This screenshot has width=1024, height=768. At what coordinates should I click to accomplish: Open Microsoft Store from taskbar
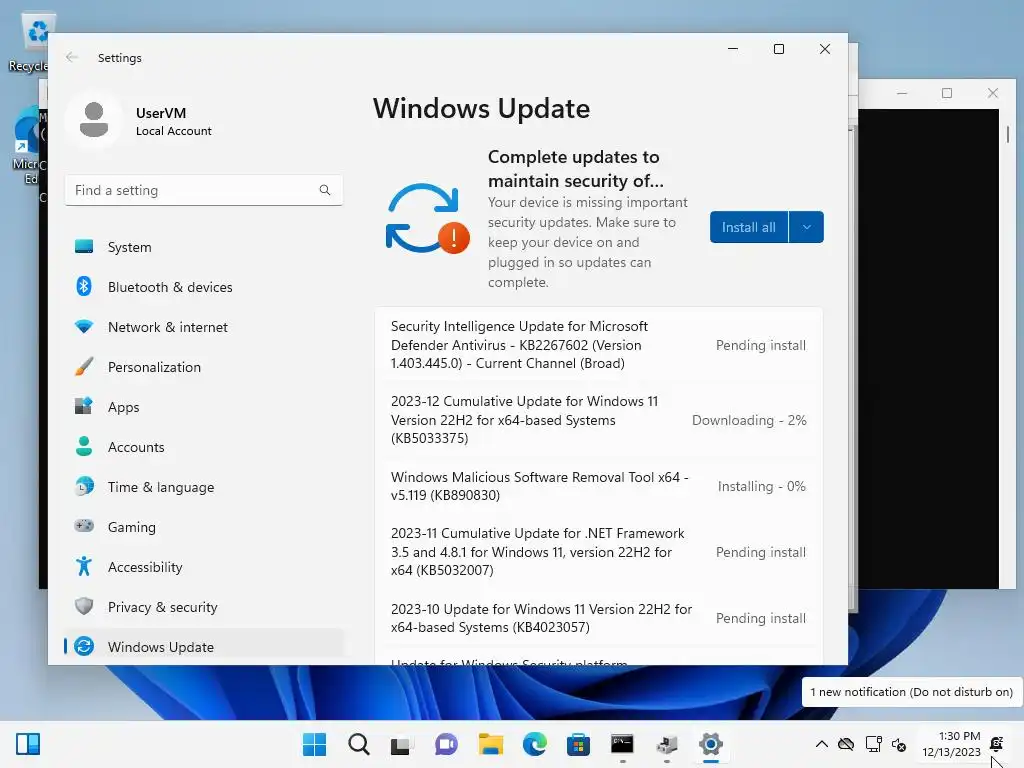(x=578, y=744)
